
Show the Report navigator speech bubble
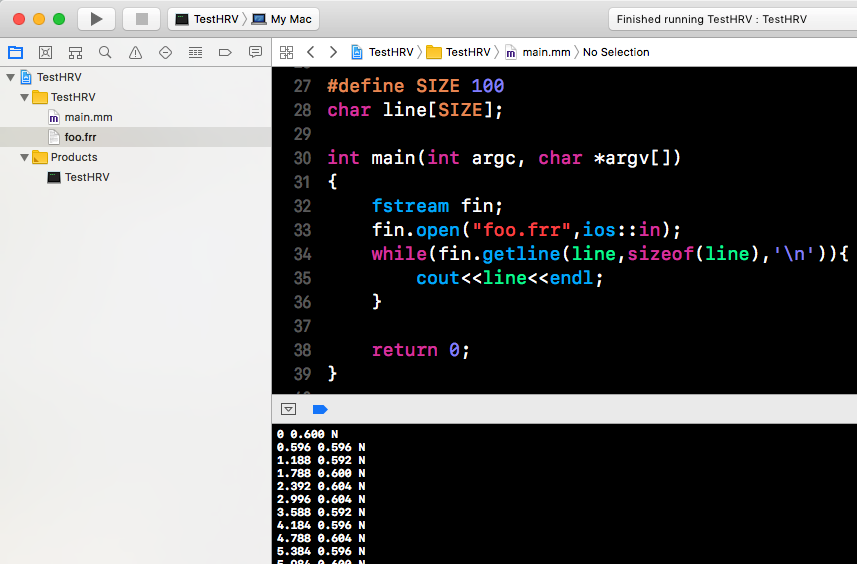pyautogui.click(x=255, y=52)
